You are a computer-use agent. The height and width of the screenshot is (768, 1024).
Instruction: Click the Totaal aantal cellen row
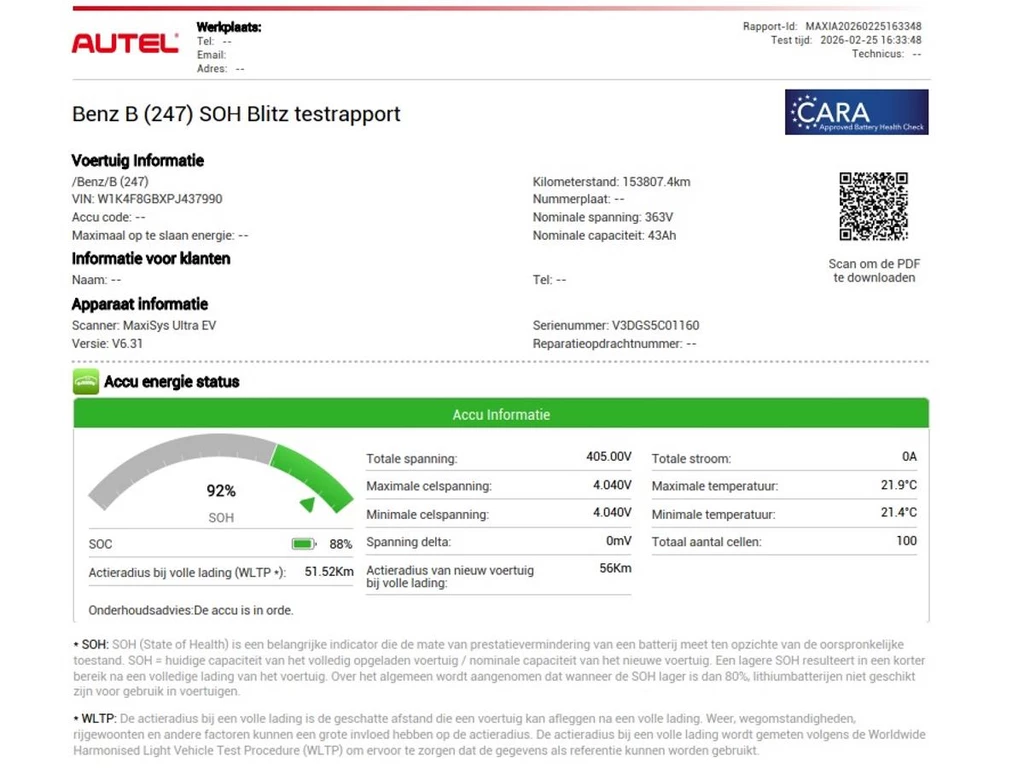click(x=784, y=542)
